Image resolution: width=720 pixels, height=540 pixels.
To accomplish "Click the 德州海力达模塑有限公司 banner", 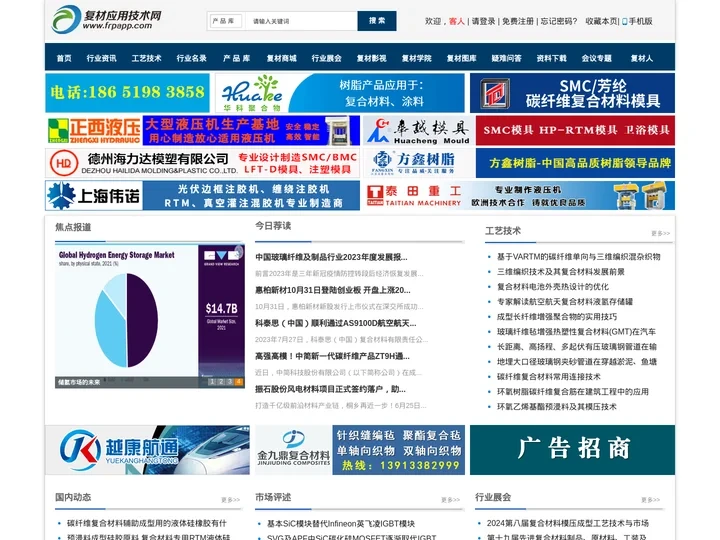I will 202,163.
